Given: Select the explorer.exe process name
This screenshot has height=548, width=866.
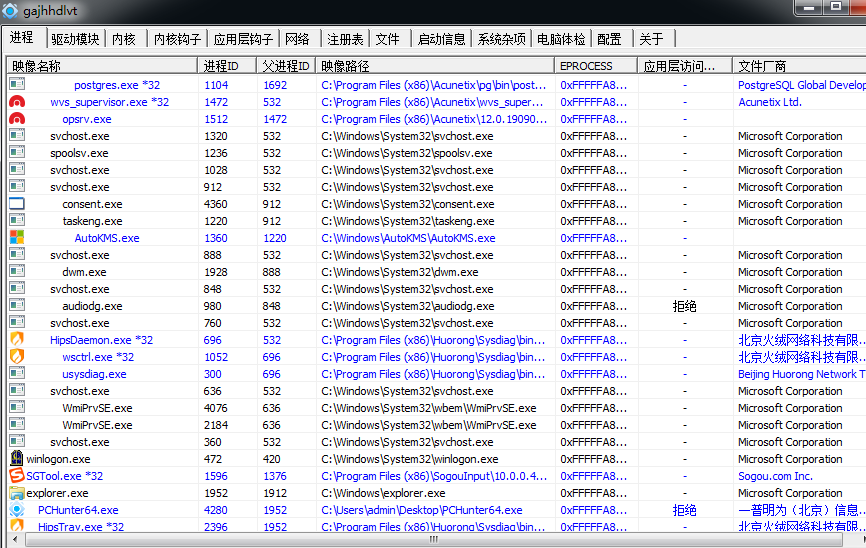Looking at the screenshot, I should click(x=57, y=493).
